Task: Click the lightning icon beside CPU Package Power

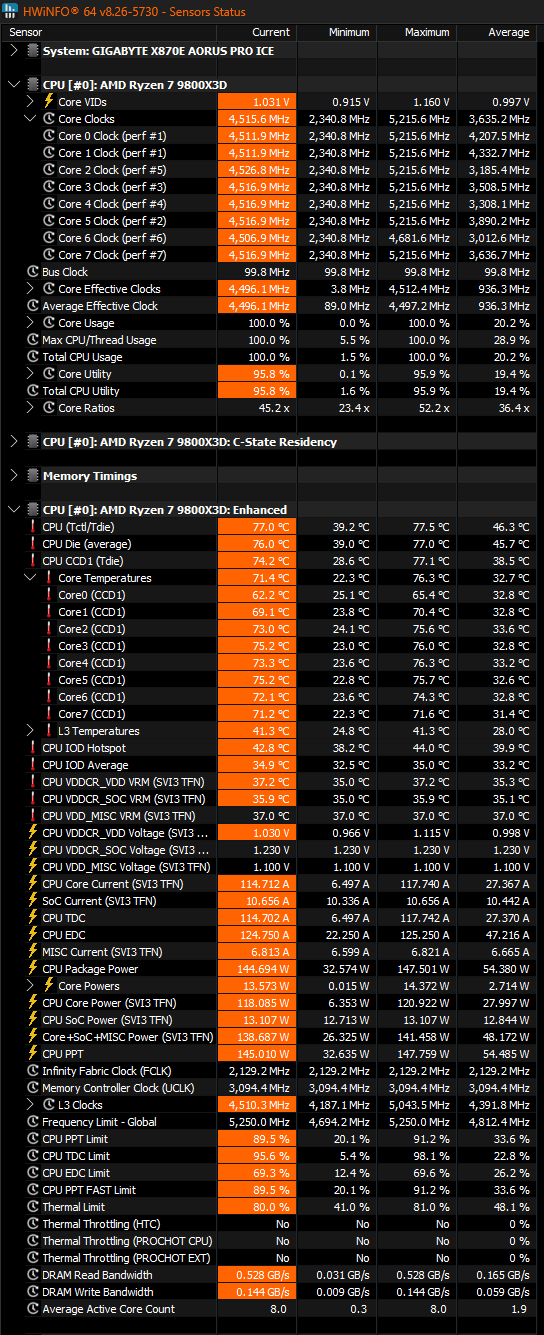Action: [33, 968]
